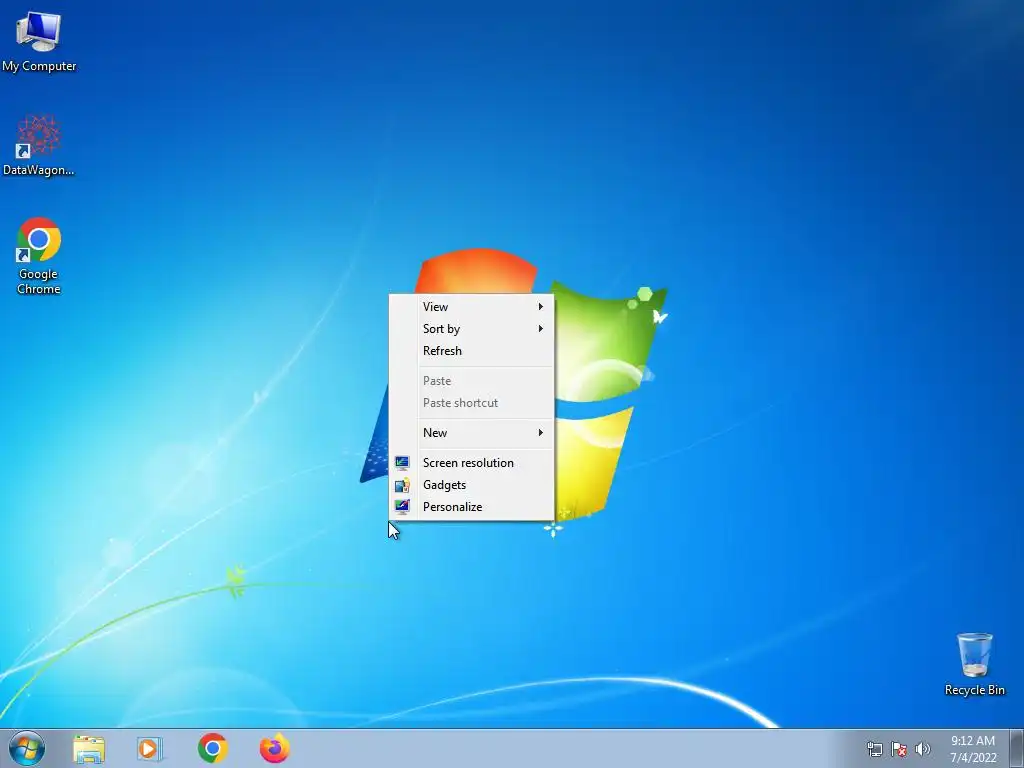
Task: Open the Action Center flag icon
Action: pos(899,749)
